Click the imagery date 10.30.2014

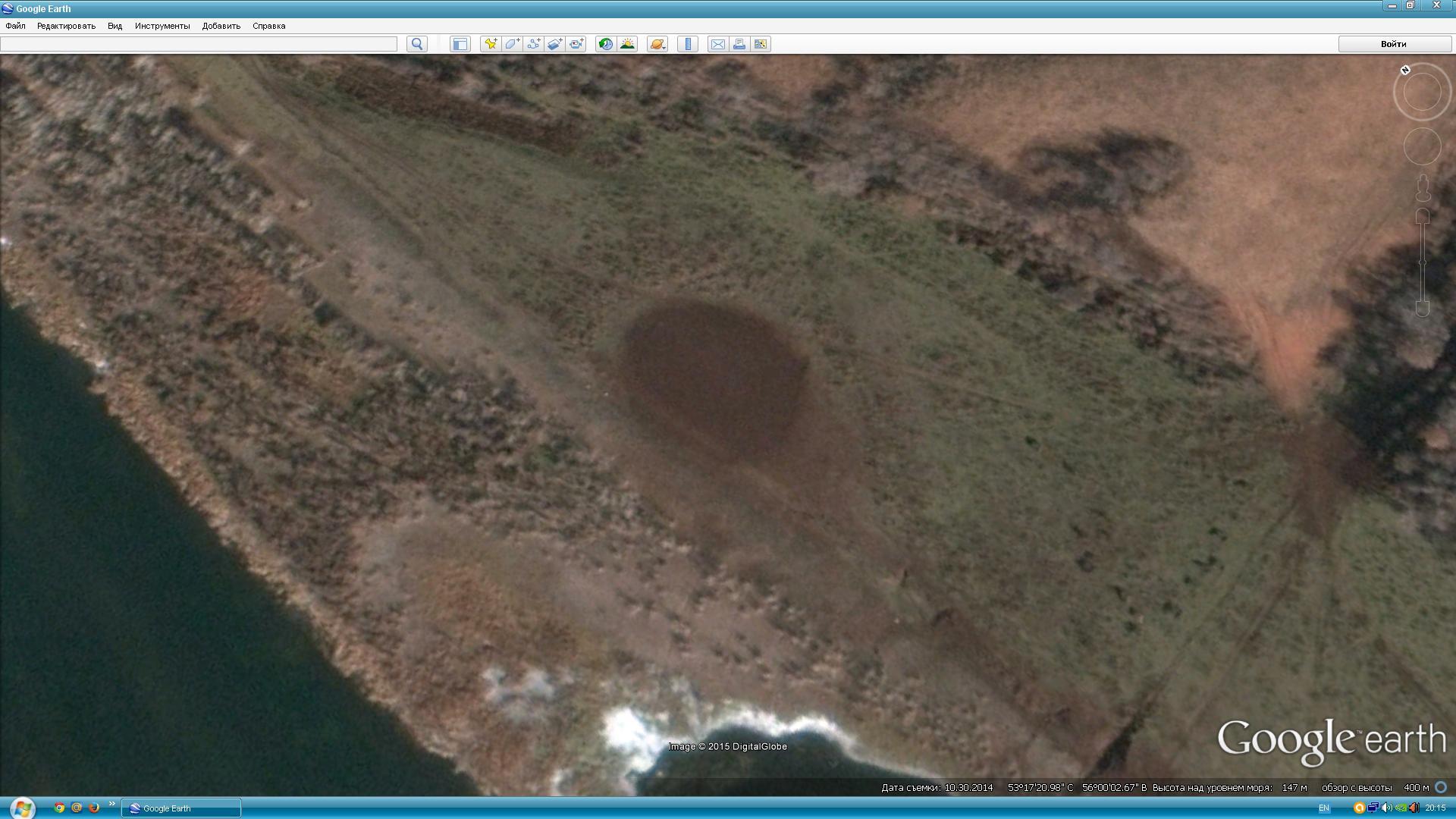pyautogui.click(x=968, y=788)
